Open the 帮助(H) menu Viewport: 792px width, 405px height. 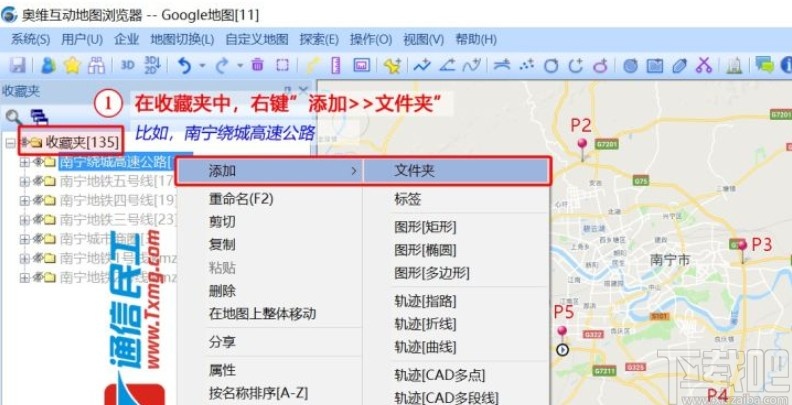pos(476,39)
